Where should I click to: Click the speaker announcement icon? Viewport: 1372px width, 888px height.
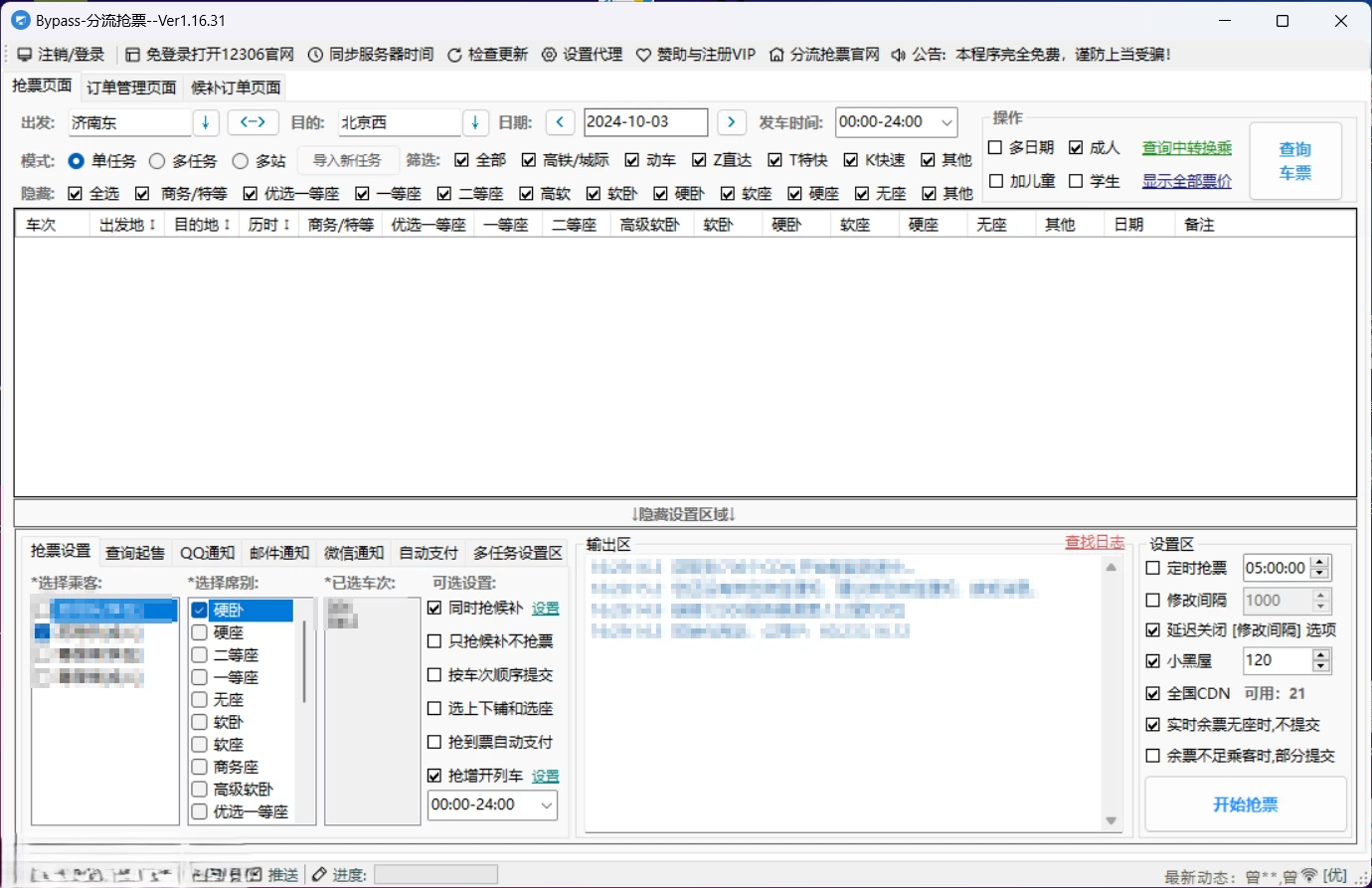(x=899, y=55)
